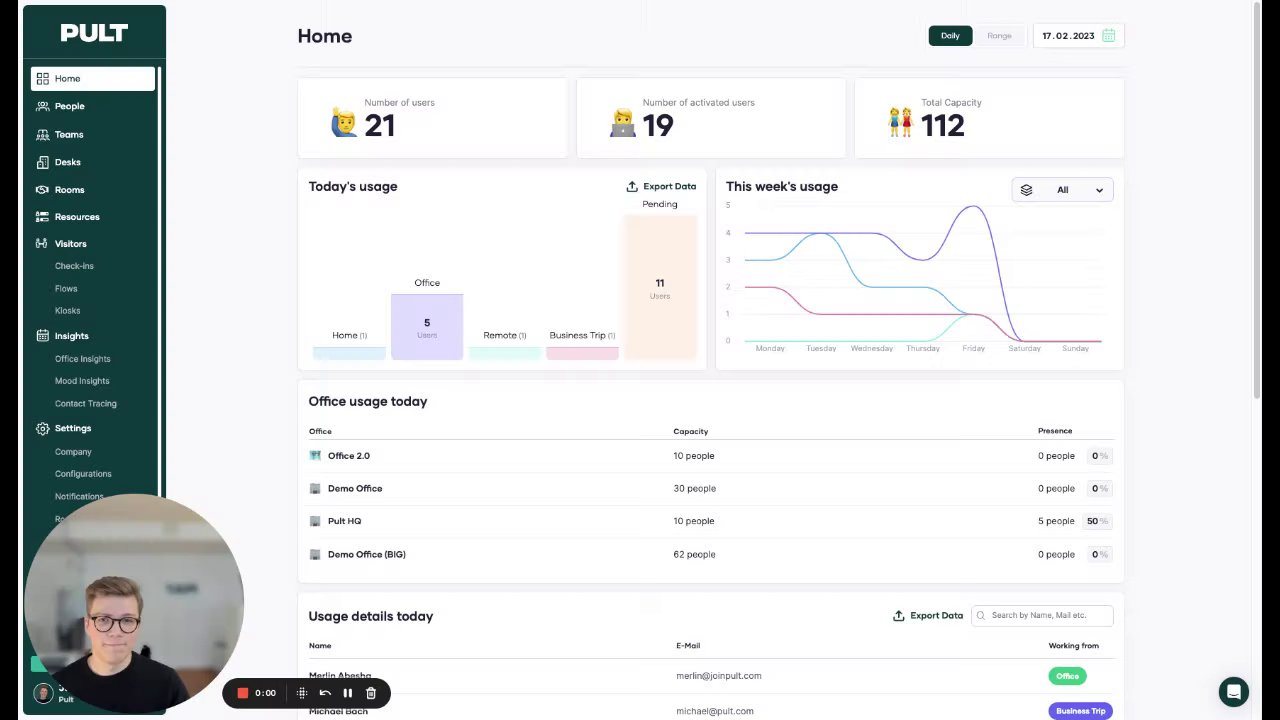Delete recording with the trash icon
Image resolution: width=1280 pixels, height=720 pixels.
(371, 693)
